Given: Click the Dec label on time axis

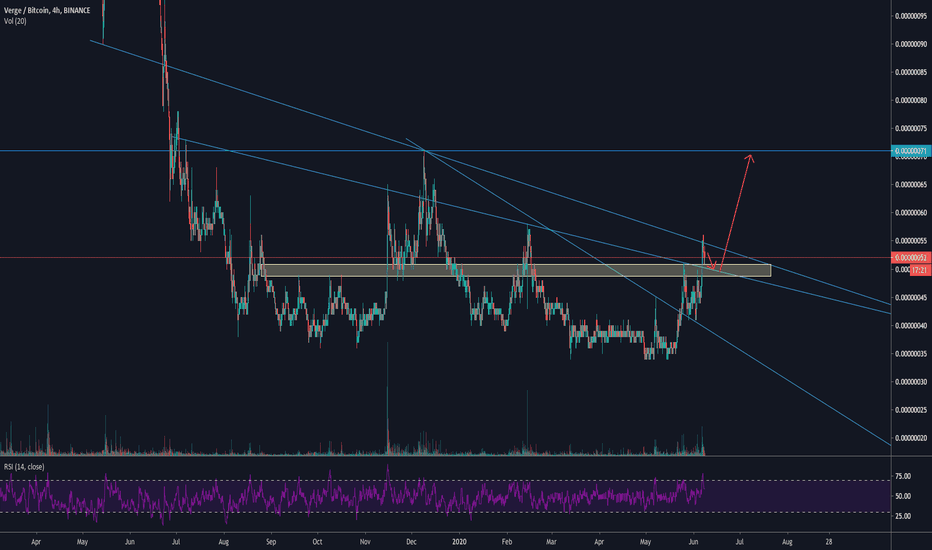Looking at the screenshot, I should [411, 542].
